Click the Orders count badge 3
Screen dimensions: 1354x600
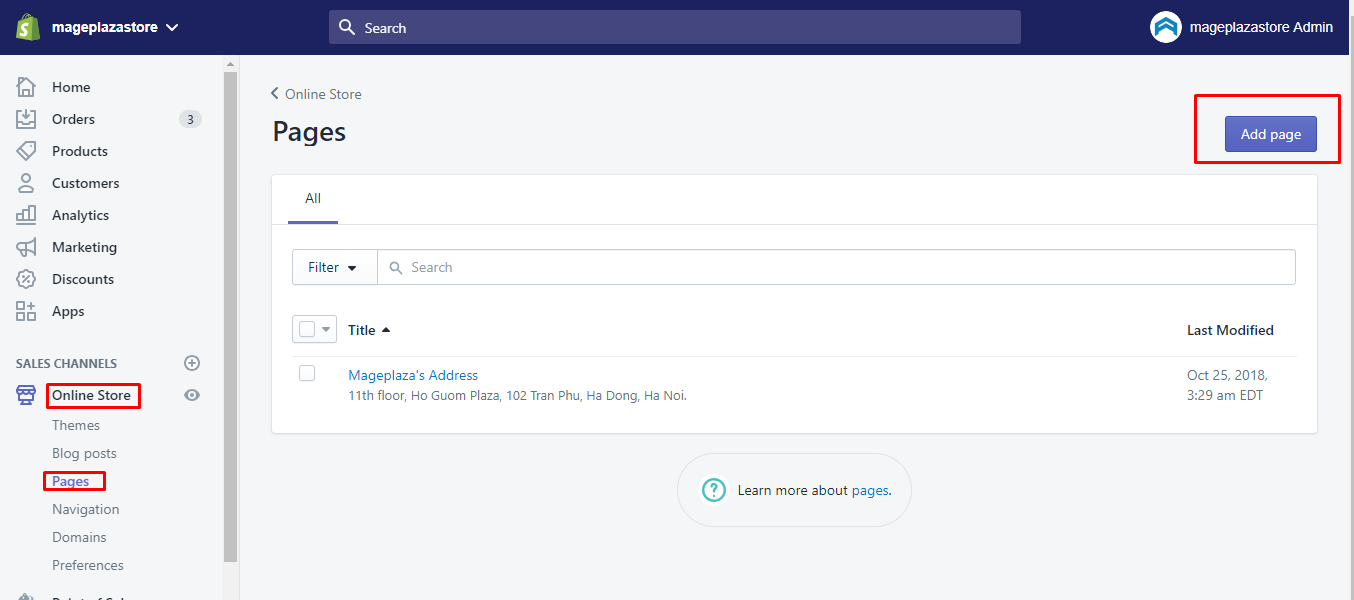tap(190, 119)
